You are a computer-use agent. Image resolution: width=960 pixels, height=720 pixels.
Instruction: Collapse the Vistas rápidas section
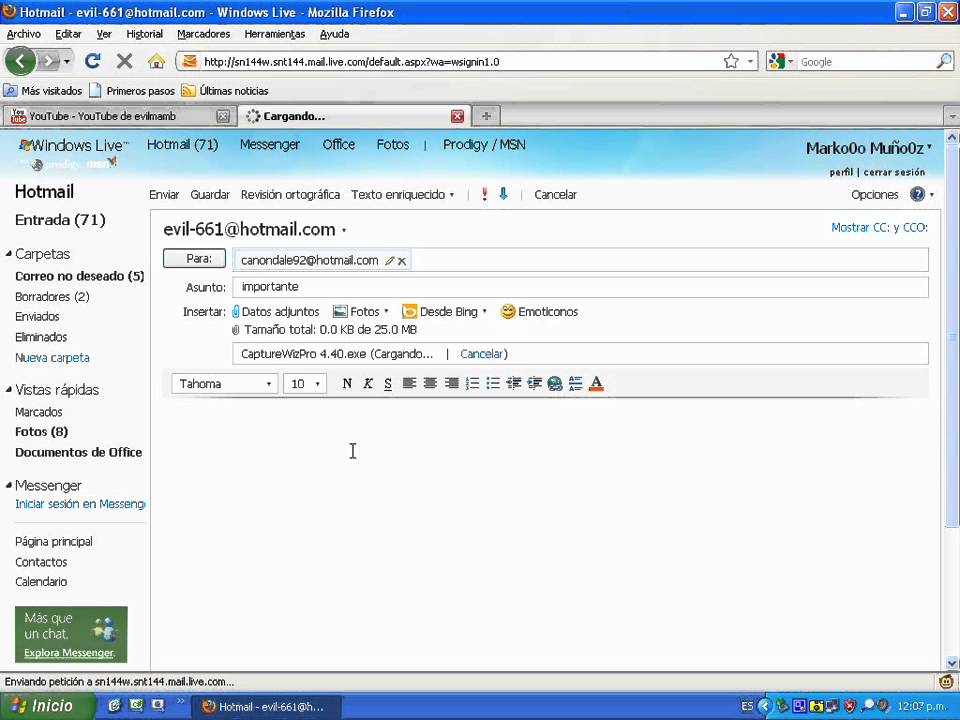pyautogui.click(x=9, y=389)
